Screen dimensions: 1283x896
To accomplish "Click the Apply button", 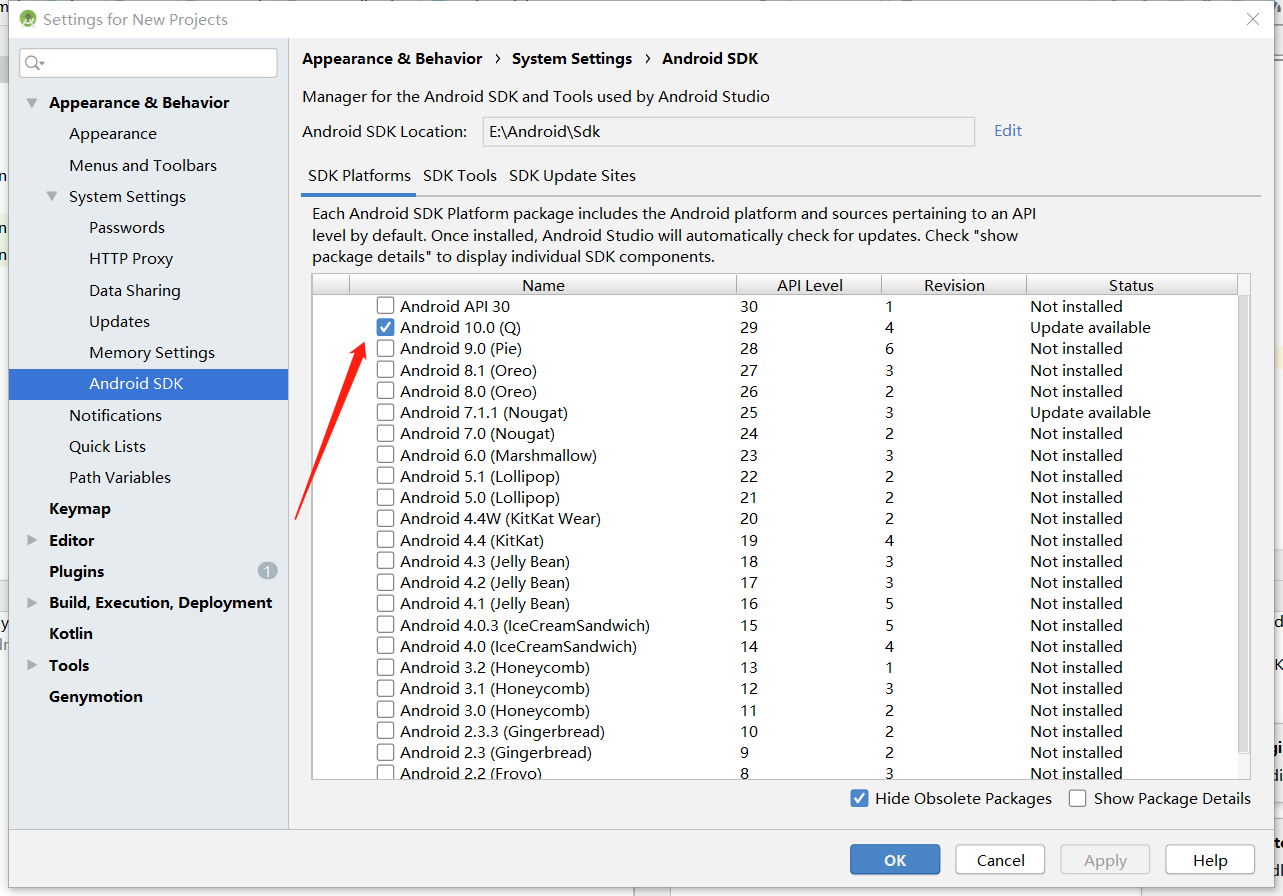I will point(1105,860).
